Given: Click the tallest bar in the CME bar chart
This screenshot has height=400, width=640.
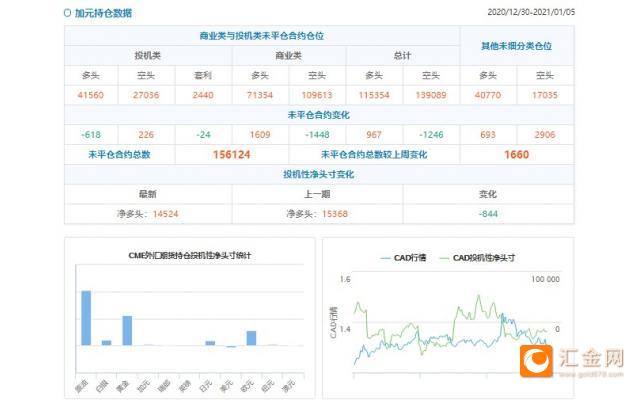Looking at the screenshot, I should [x=86, y=318].
